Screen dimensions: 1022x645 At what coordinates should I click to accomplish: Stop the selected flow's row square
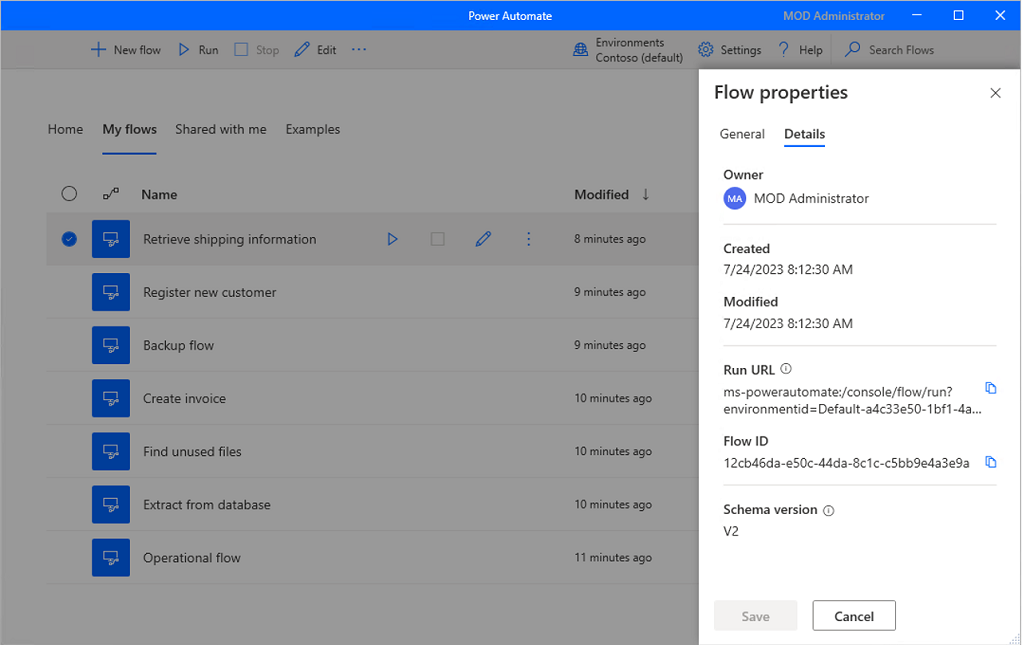[437, 239]
